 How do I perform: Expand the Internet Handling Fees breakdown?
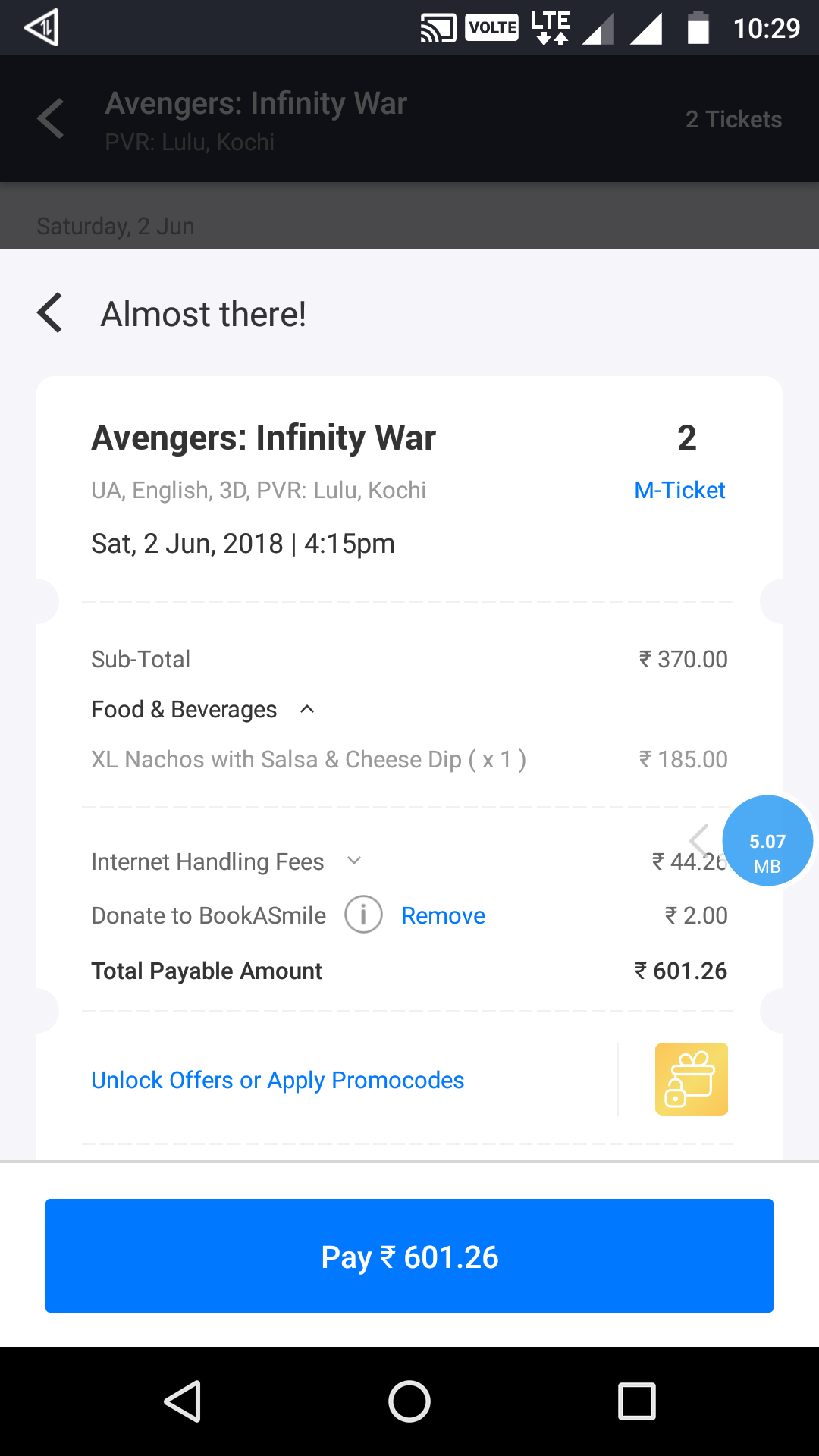[x=353, y=861]
